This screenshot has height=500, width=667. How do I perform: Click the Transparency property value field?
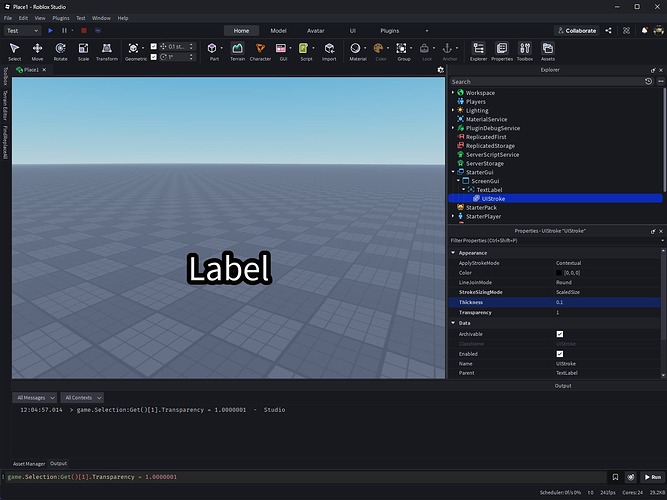tap(607, 312)
